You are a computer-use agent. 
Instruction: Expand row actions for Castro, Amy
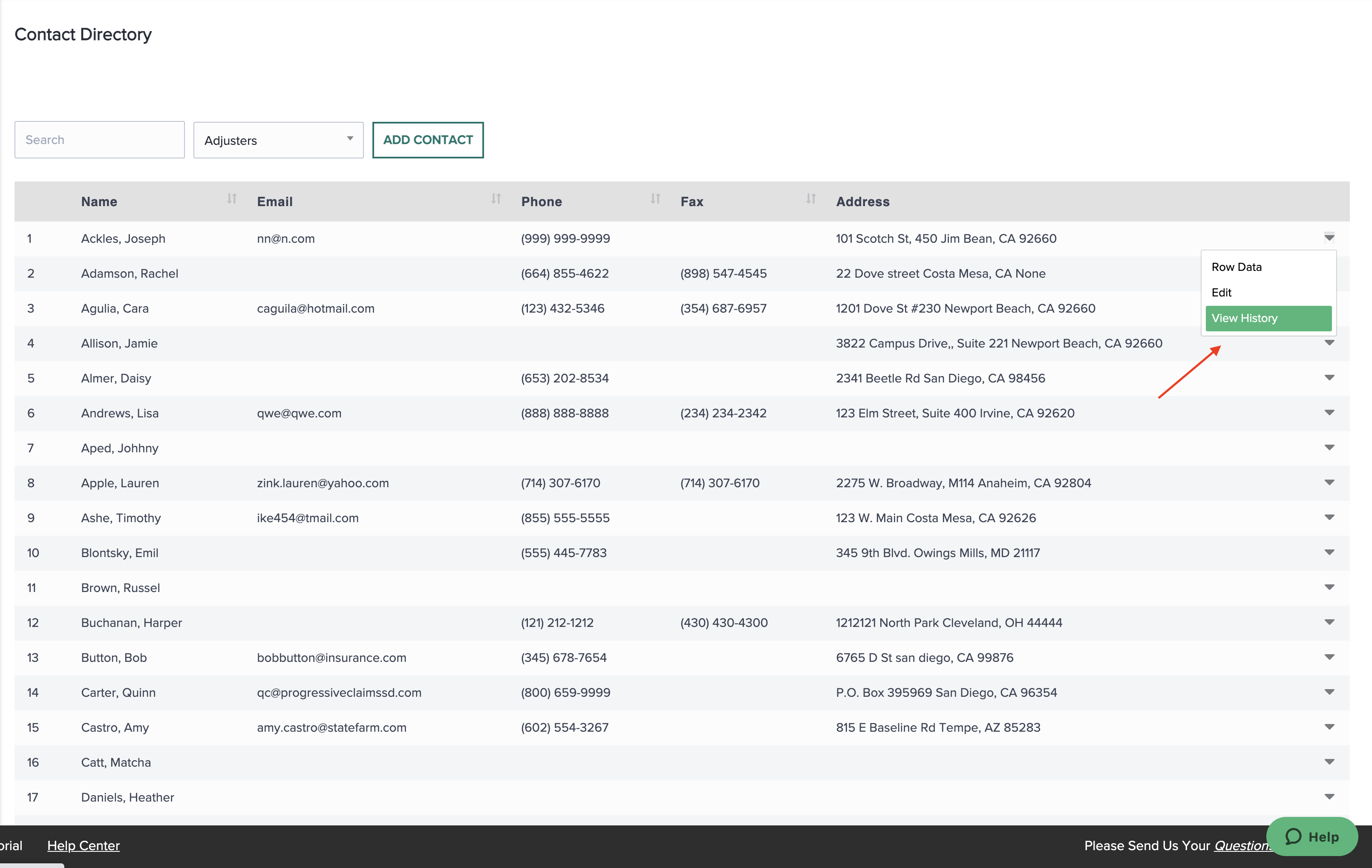pyautogui.click(x=1329, y=727)
